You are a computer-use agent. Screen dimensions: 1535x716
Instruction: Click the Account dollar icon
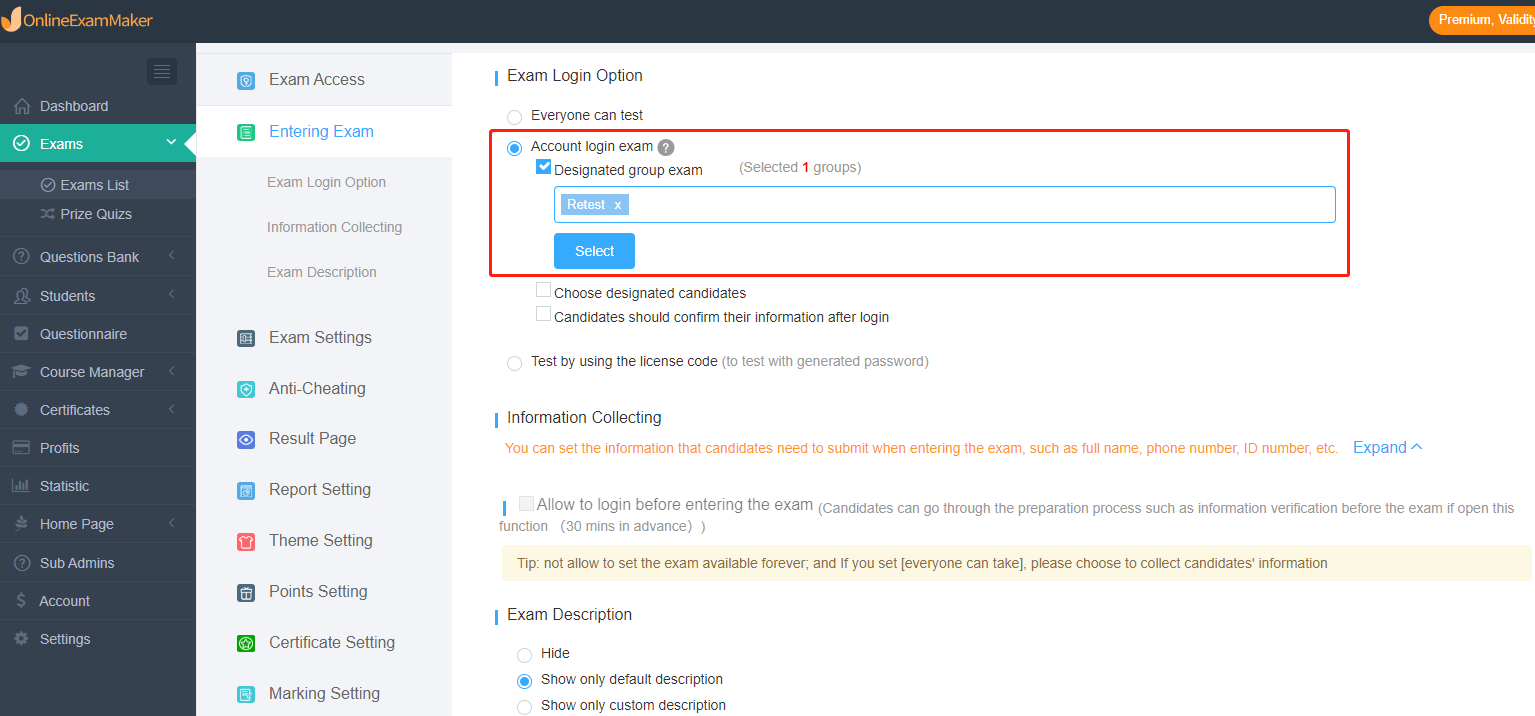click(x=21, y=601)
